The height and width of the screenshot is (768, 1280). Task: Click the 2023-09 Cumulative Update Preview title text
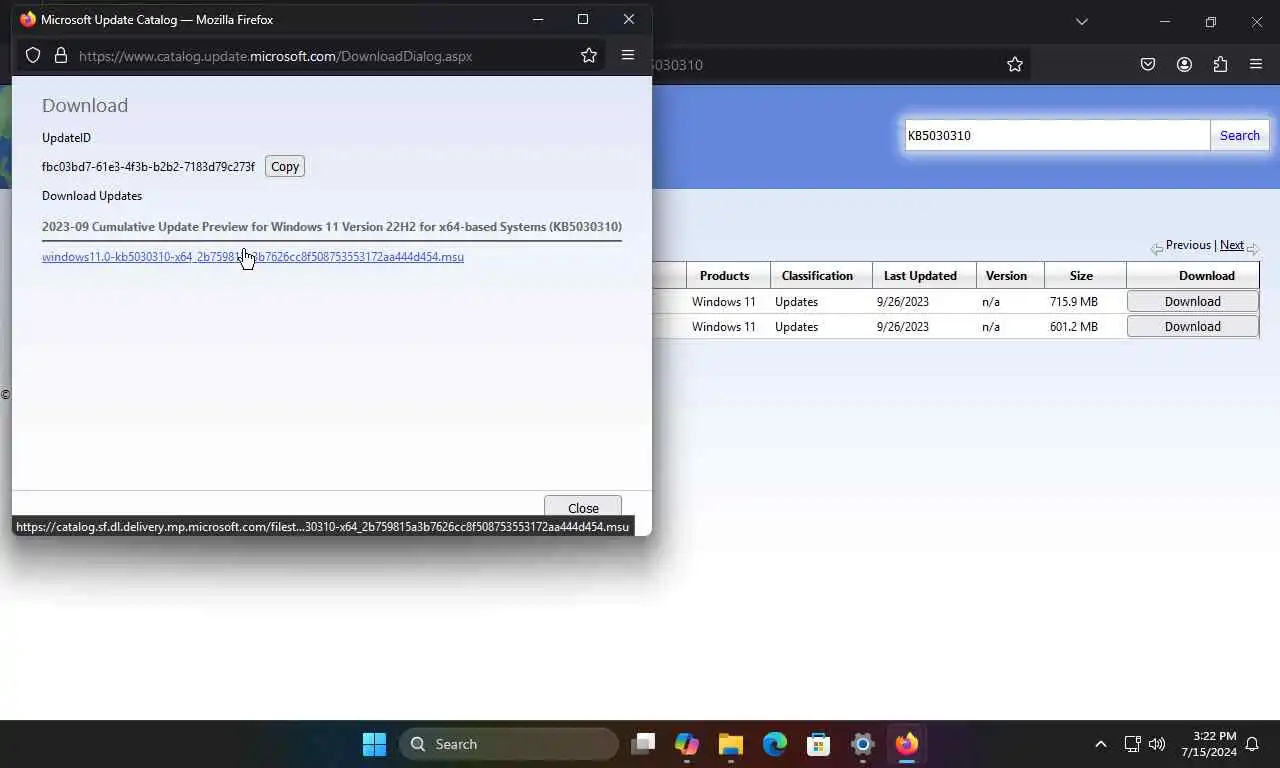click(332, 227)
